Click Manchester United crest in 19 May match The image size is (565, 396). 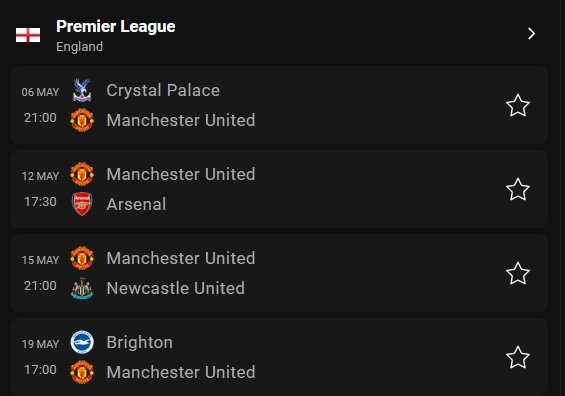[x=82, y=372]
